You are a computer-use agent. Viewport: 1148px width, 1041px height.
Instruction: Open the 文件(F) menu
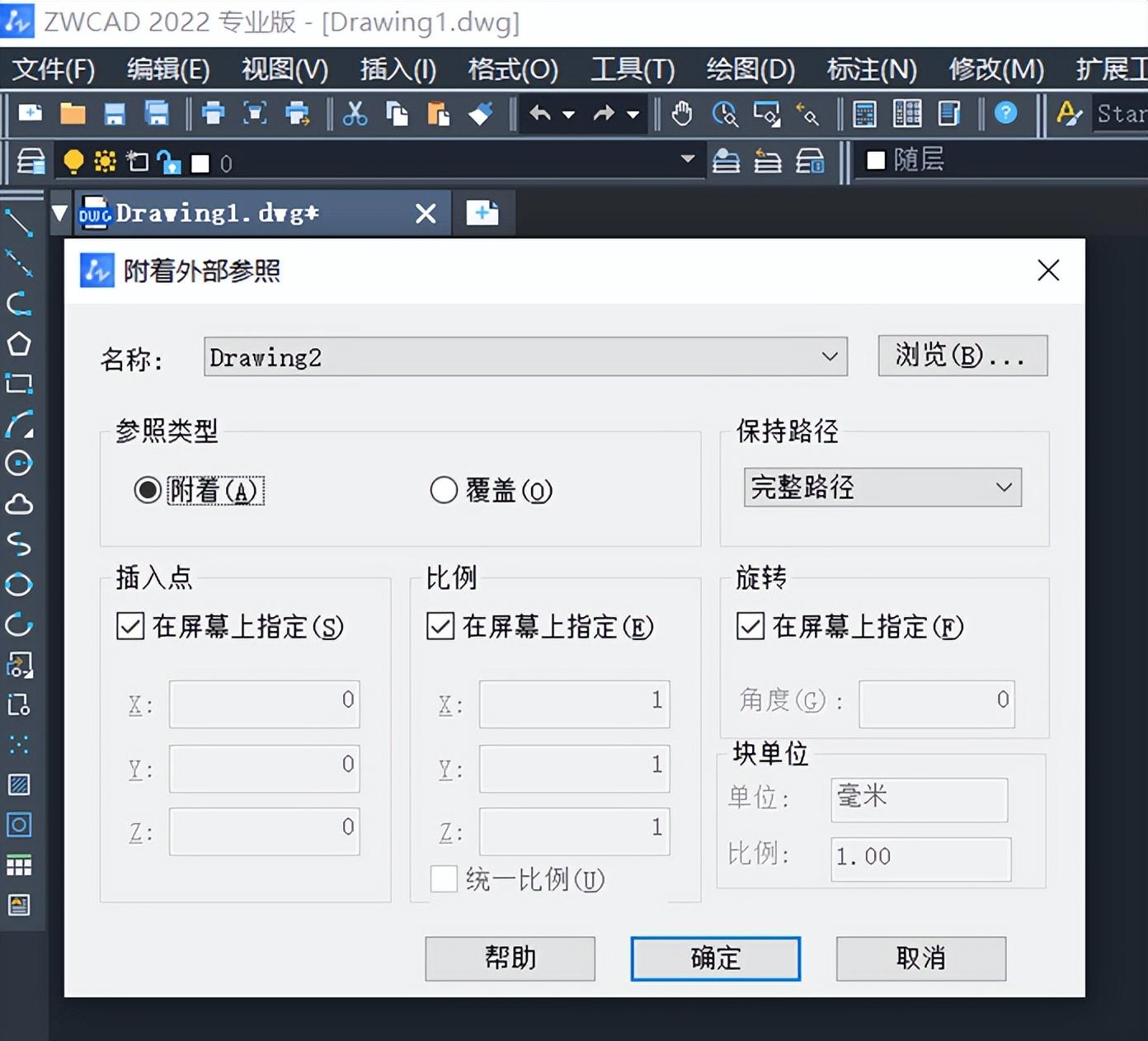[54, 69]
